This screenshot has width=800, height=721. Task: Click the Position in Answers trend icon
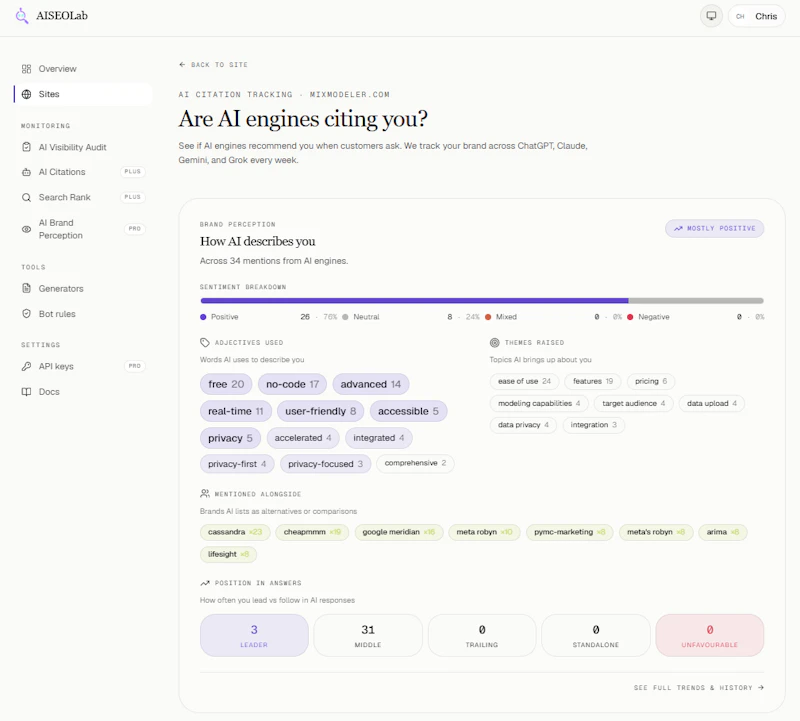click(x=205, y=583)
